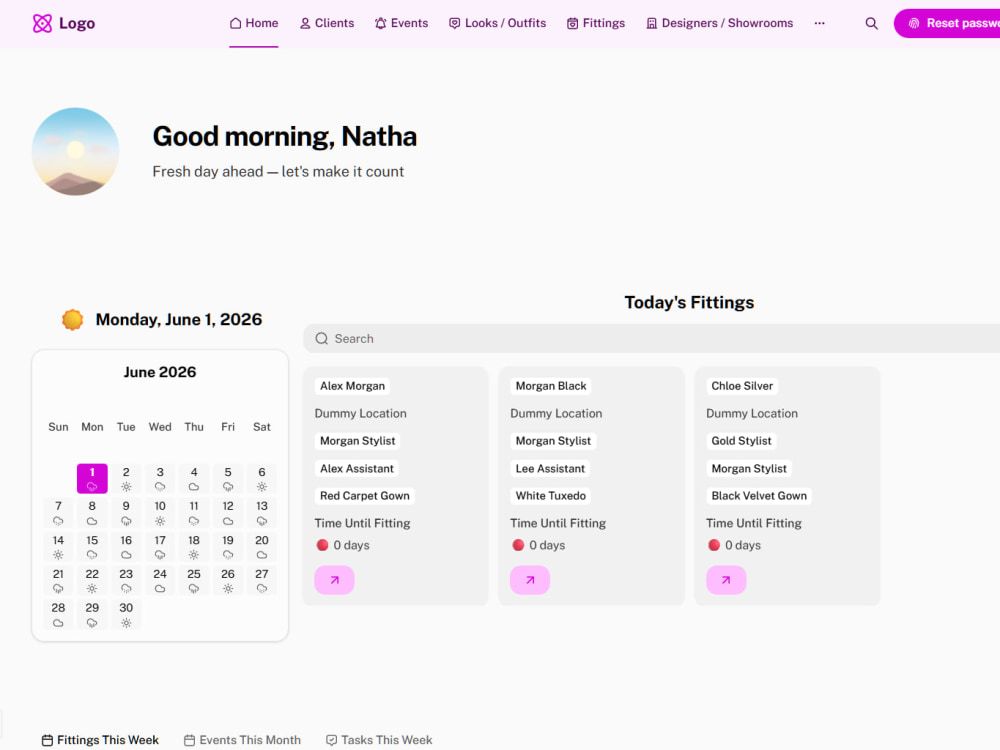Click the Reset password button
Screen dimensions: 1000x750
tap(947, 24)
